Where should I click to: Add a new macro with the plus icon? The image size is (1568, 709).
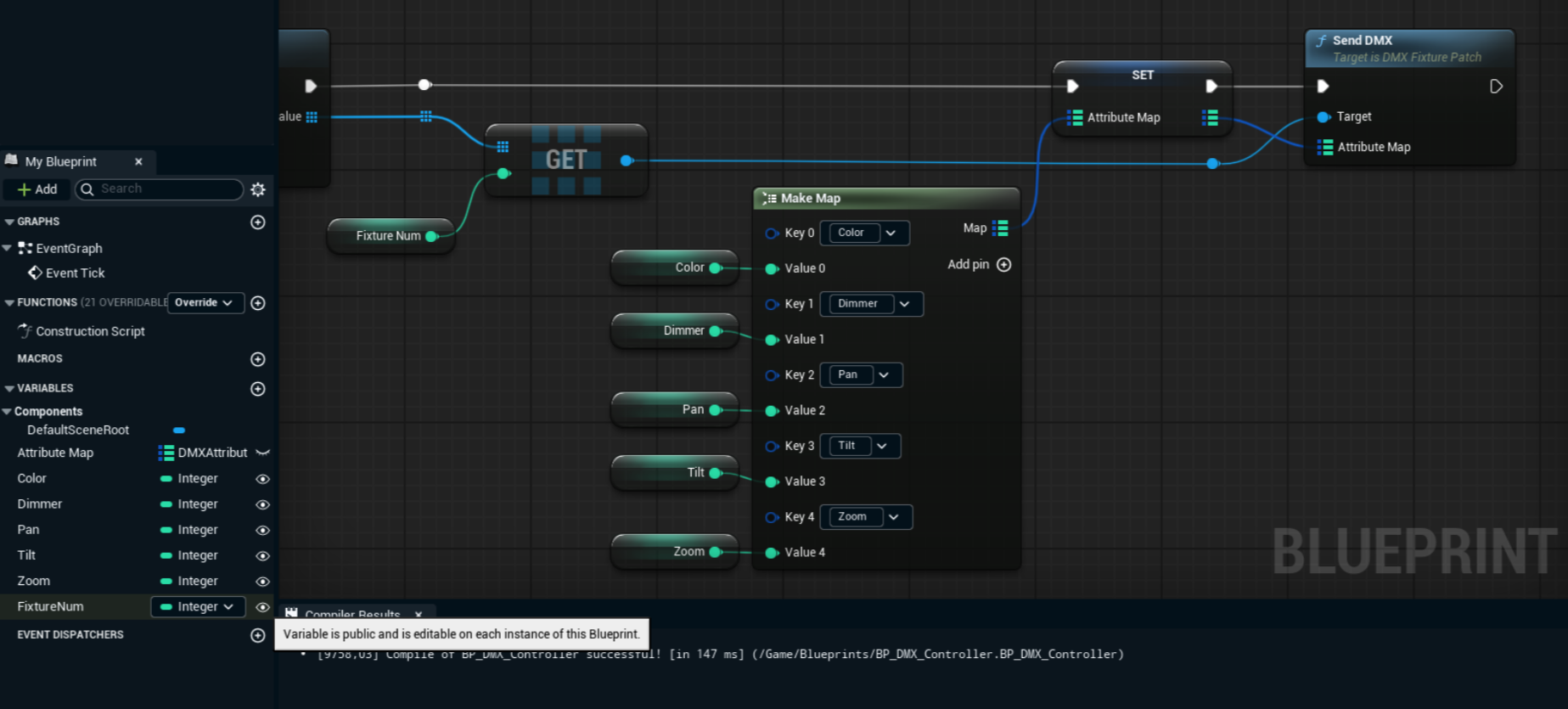point(258,359)
